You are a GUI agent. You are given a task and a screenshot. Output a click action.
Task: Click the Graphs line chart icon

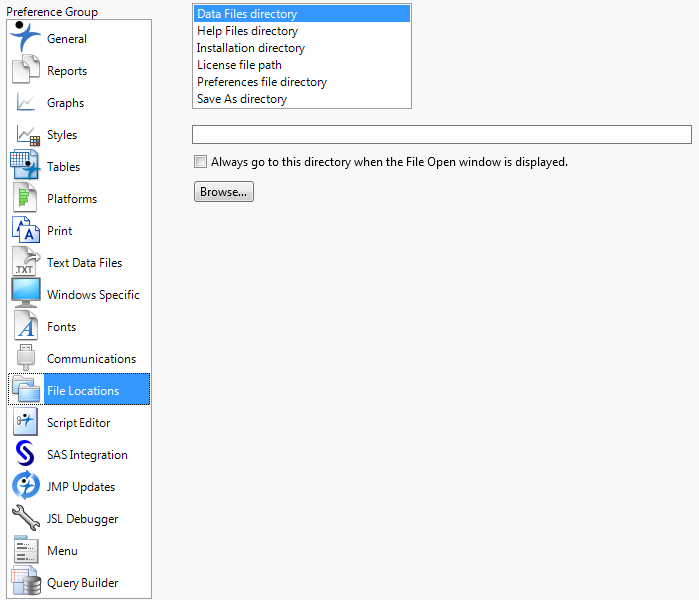pyautogui.click(x=26, y=102)
